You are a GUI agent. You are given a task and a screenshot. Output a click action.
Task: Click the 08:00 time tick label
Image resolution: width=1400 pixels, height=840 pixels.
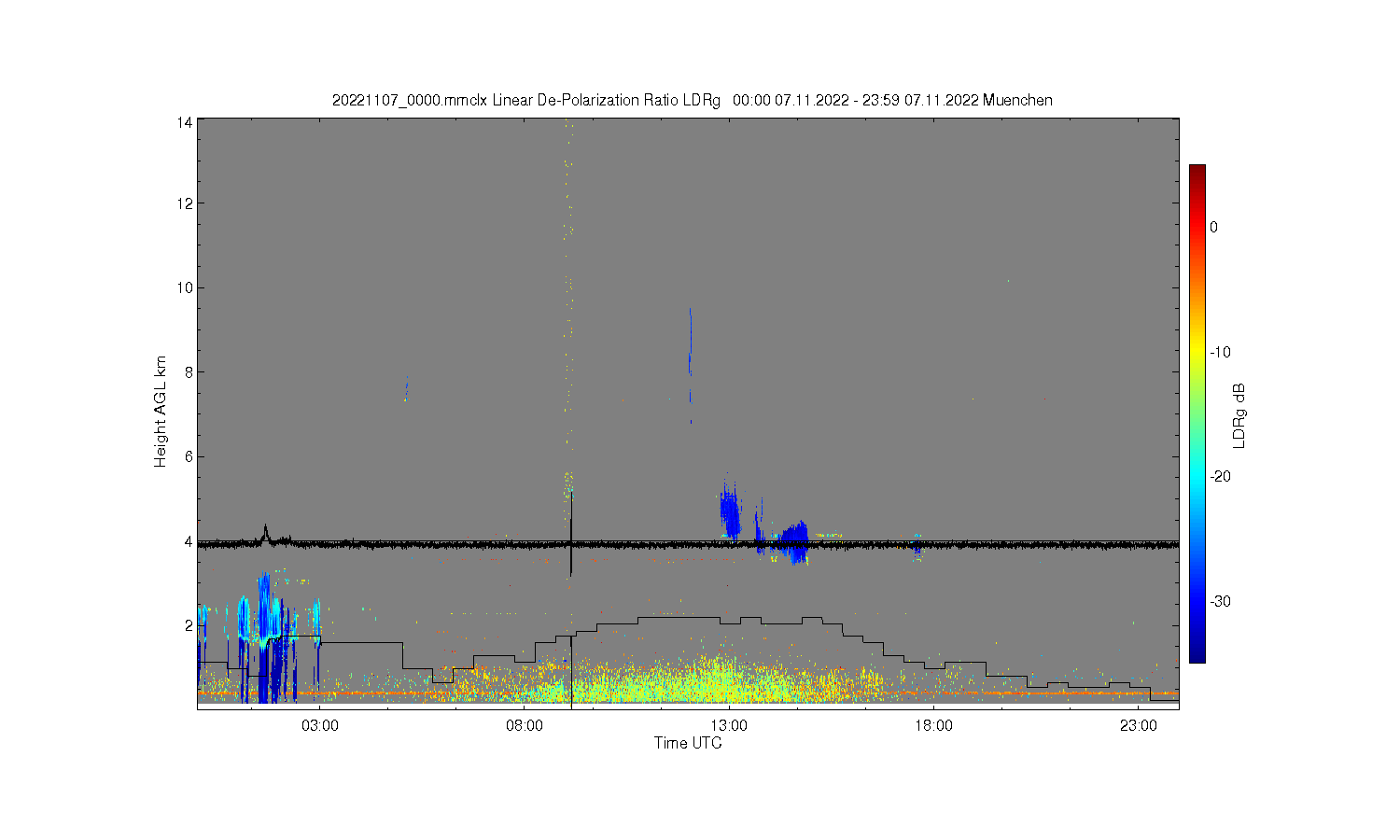[x=524, y=725]
